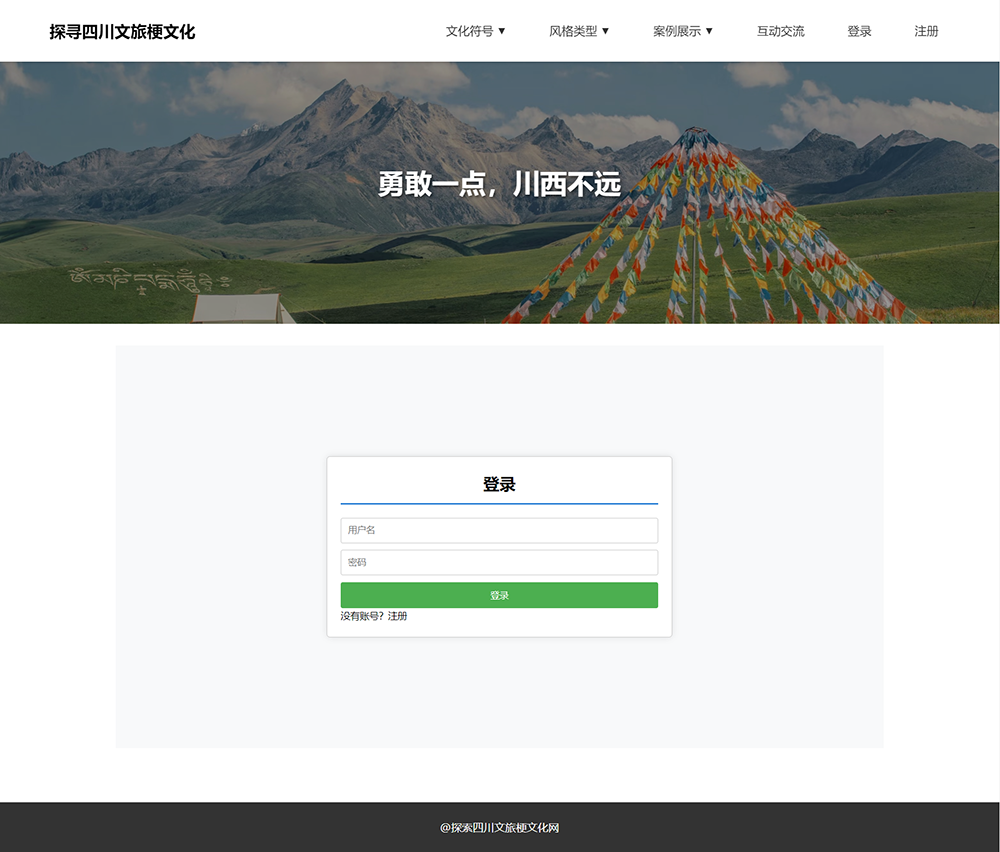Go to the 互动交流 page
This screenshot has width=1000, height=852.
pyautogui.click(x=780, y=31)
